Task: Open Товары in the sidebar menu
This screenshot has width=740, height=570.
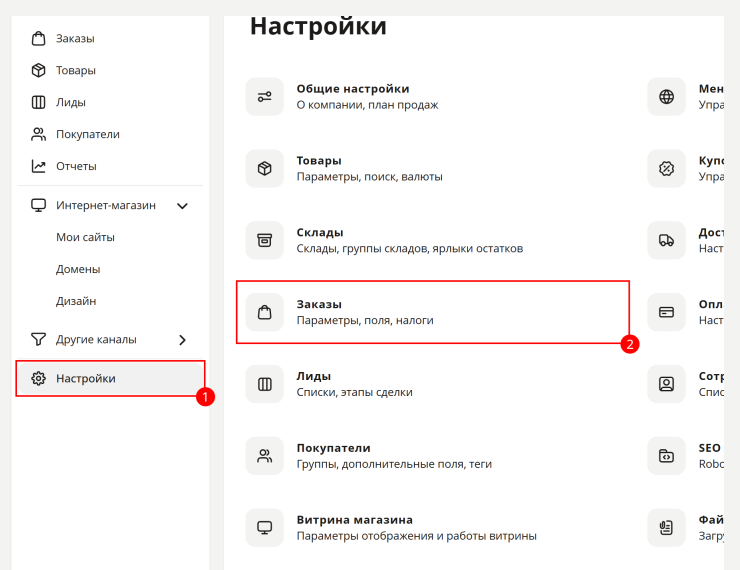Action: (x=76, y=71)
